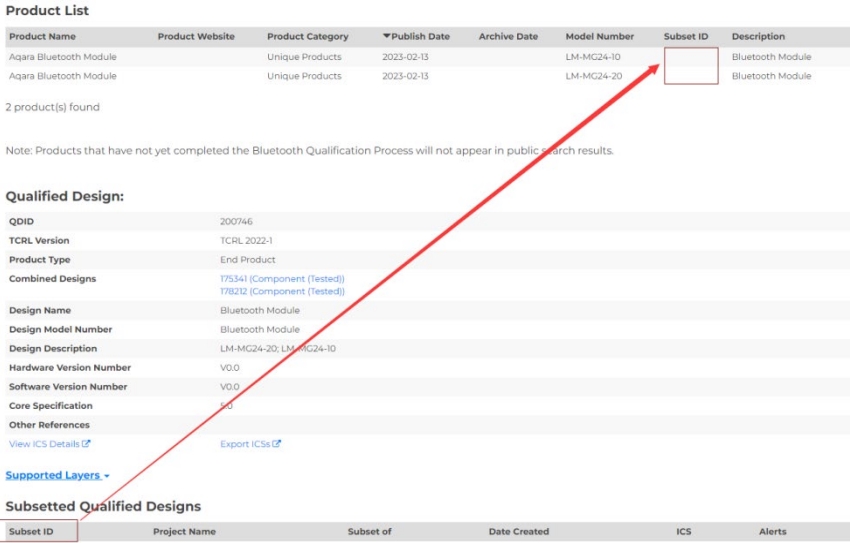Sort the product list by Product Name header
The image size is (850, 543).
point(42,37)
